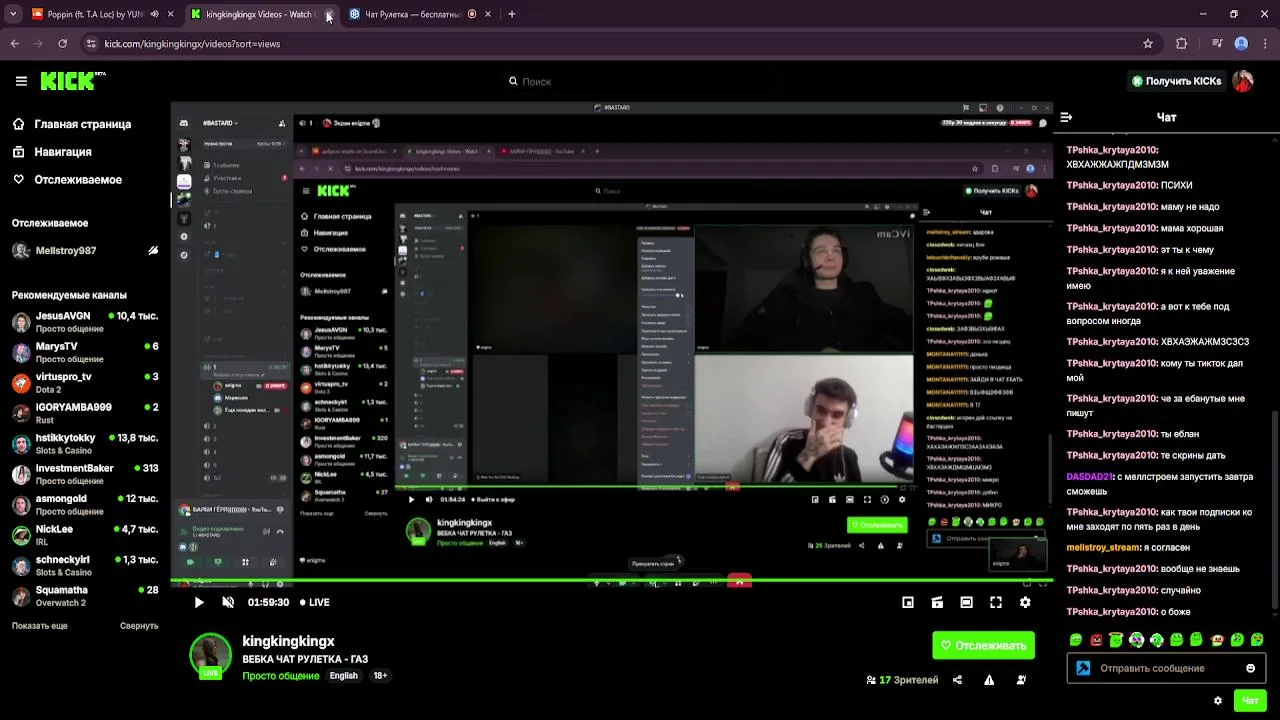The height and width of the screenshot is (720, 1280).
Task: Open the emoji picker in chat input
Action: (x=1250, y=668)
